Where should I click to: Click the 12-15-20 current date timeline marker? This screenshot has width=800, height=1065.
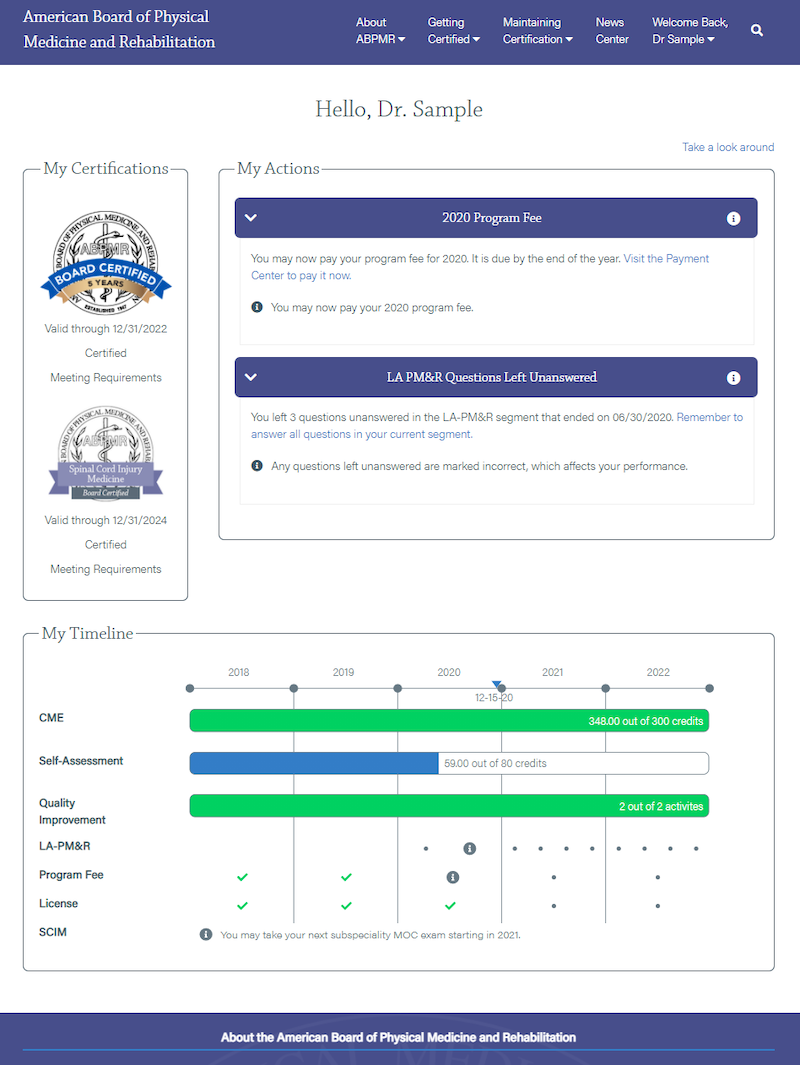(497, 685)
